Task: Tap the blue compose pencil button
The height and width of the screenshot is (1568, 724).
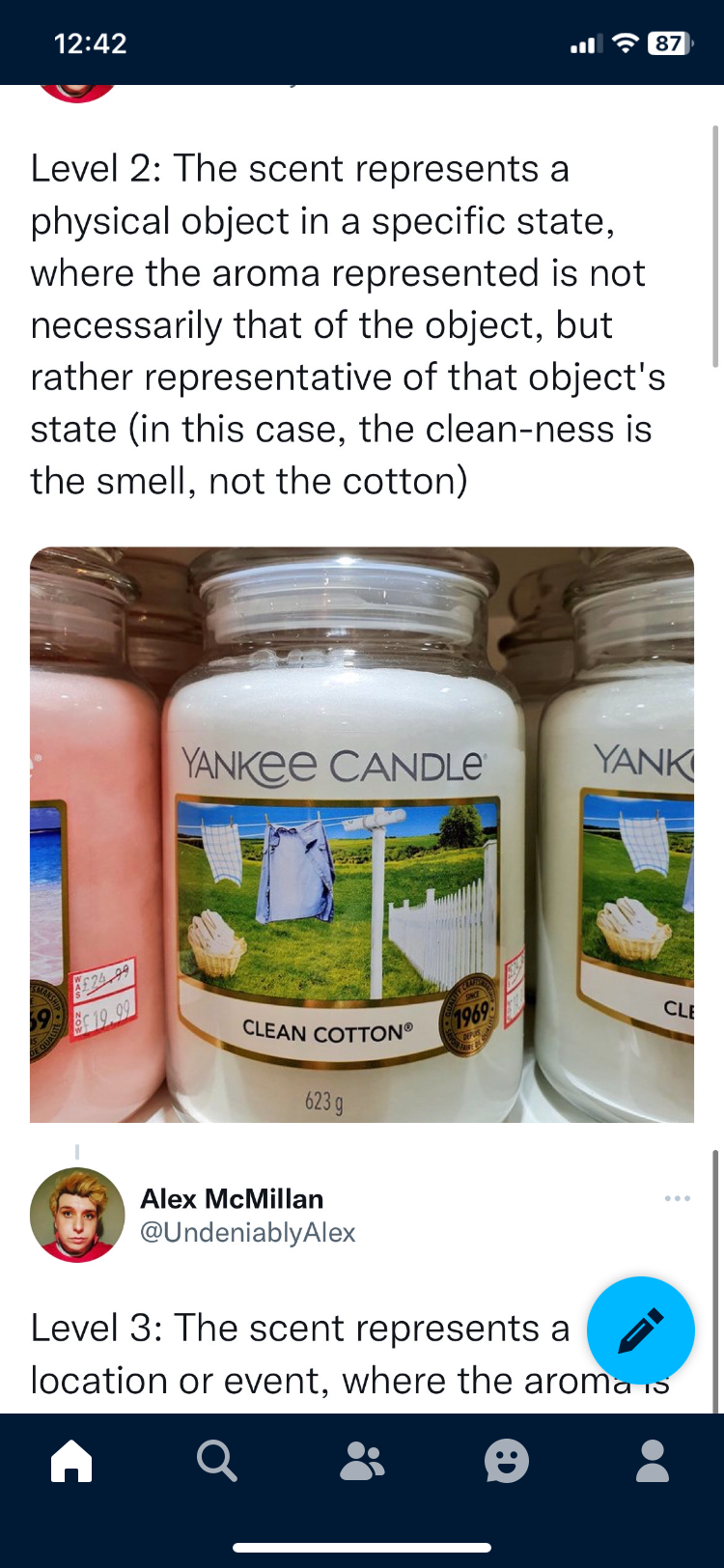Action: pos(641,1330)
